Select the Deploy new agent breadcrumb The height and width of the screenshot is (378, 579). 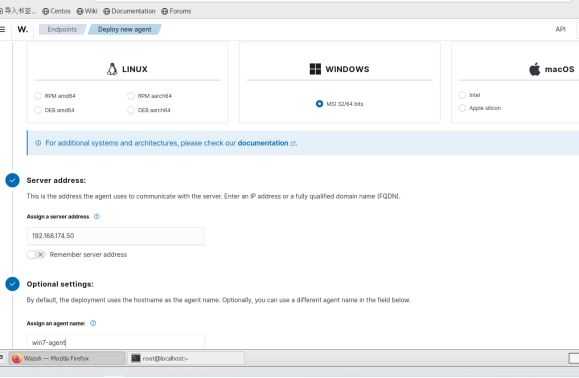tap(124, 29)
